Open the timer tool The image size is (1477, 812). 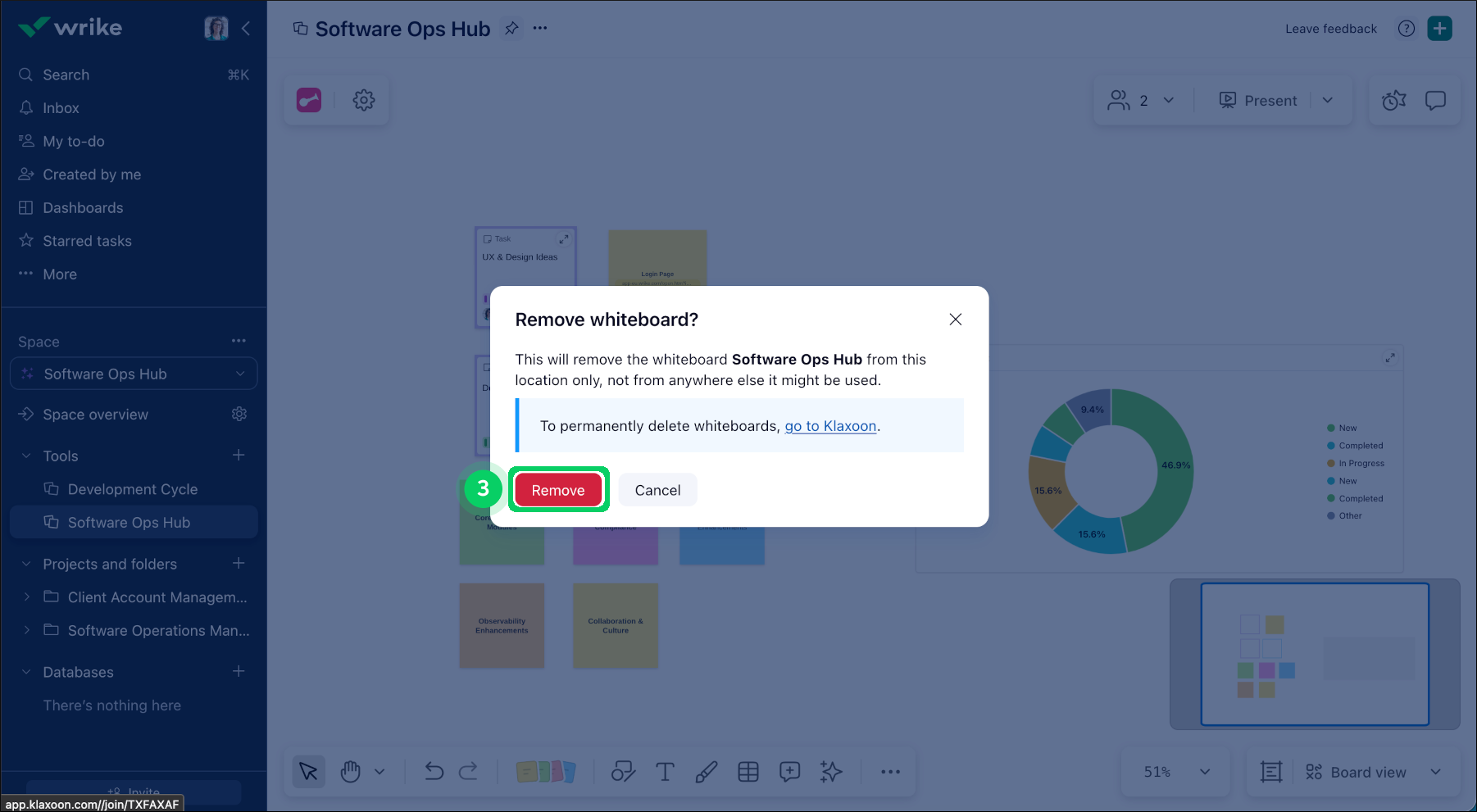(x=1394, y=100)
